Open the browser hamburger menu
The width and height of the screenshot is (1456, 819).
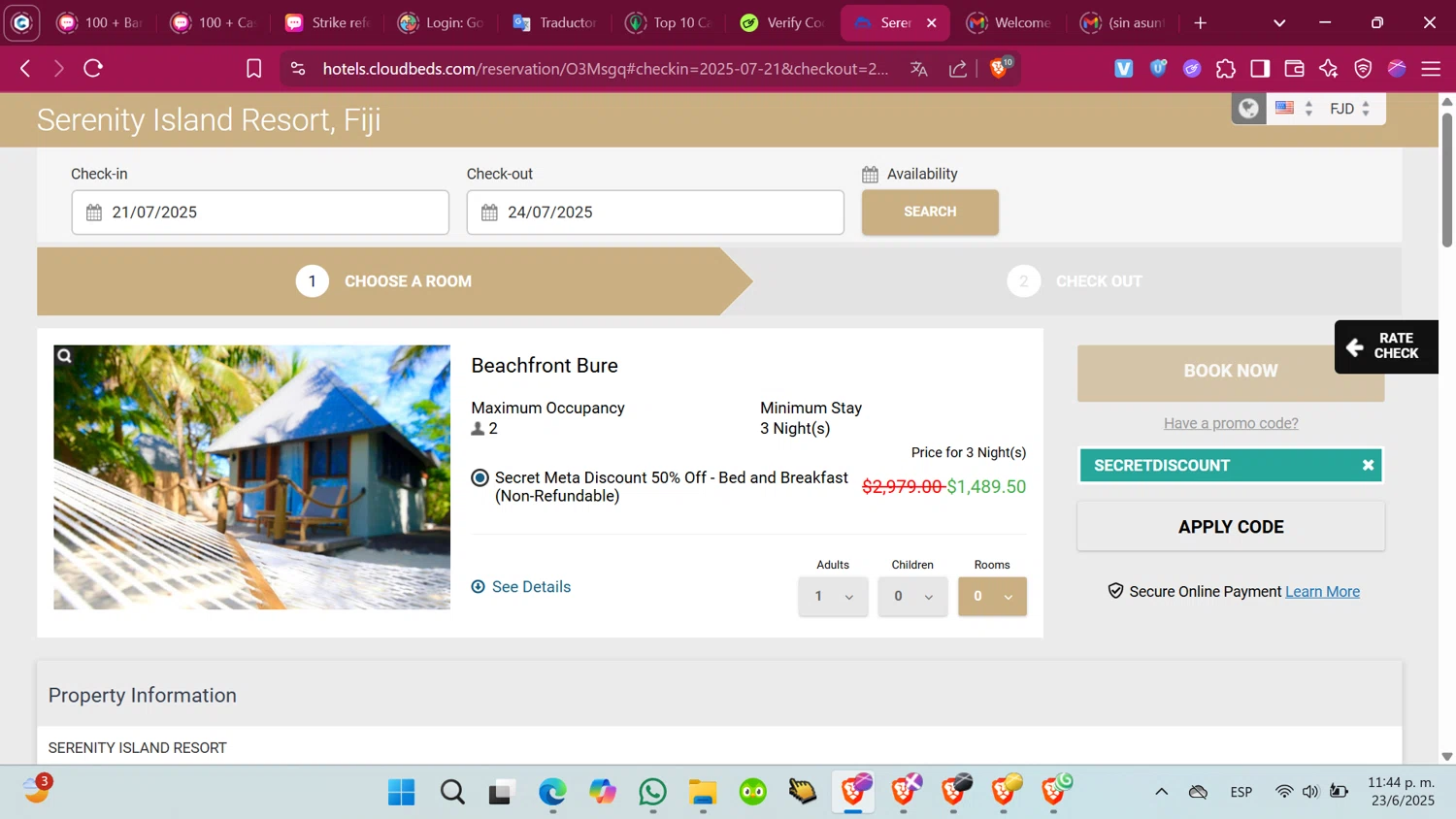point(1431,68)
